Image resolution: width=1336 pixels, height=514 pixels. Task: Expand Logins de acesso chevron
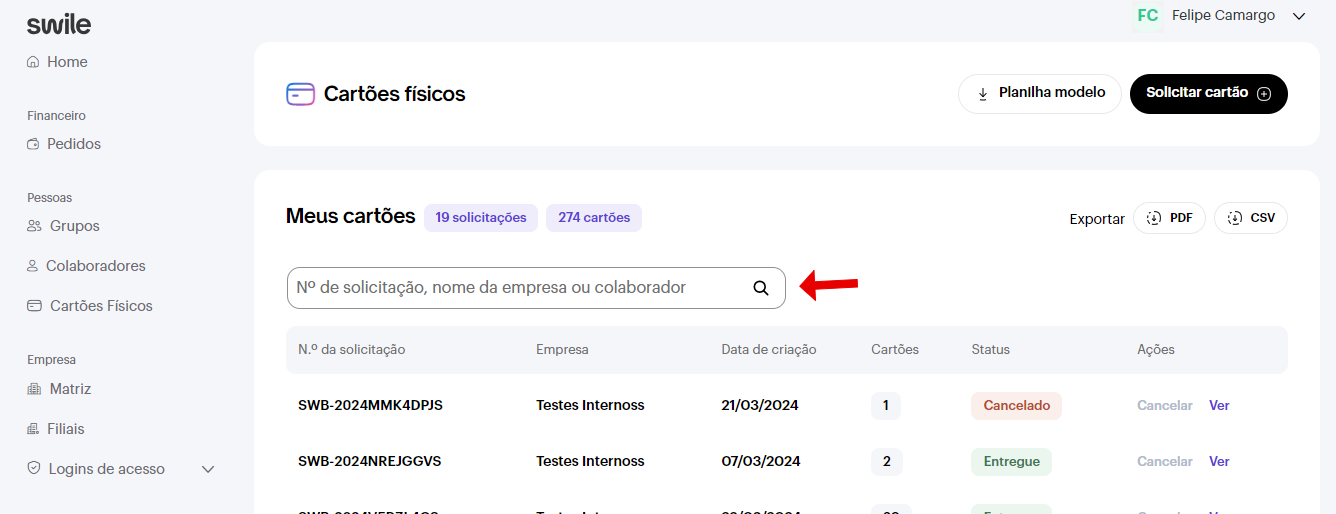(x=208, y=469)
